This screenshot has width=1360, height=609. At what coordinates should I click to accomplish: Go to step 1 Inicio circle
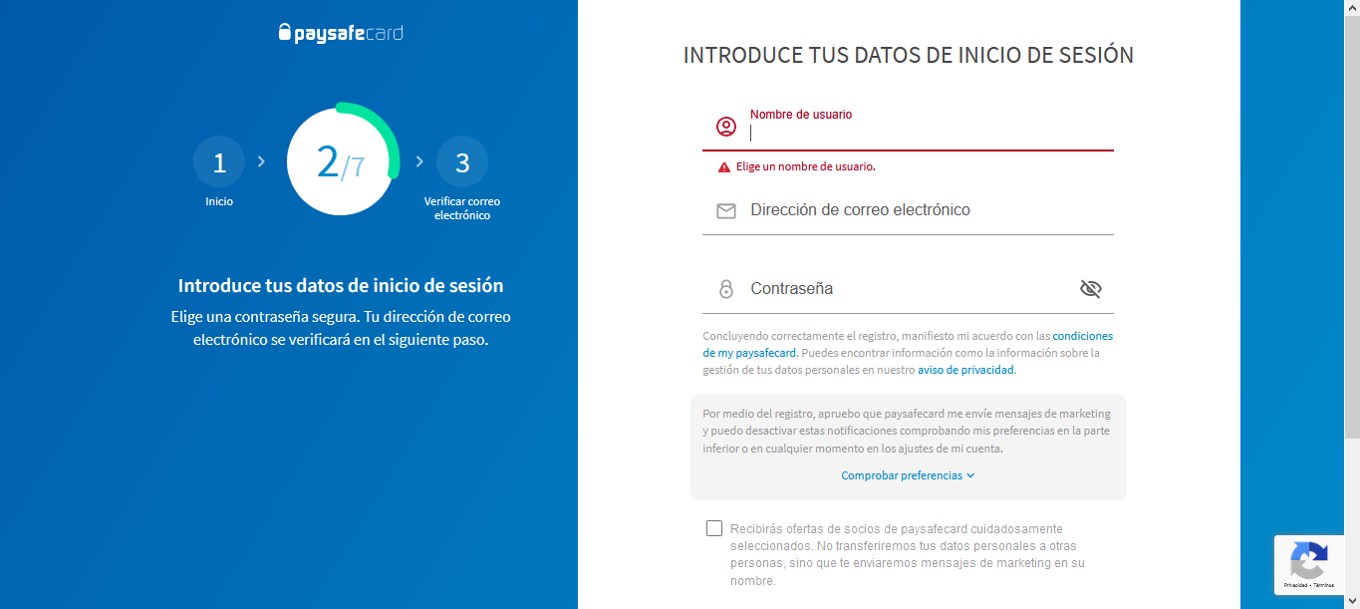click(x=219, y=162)
